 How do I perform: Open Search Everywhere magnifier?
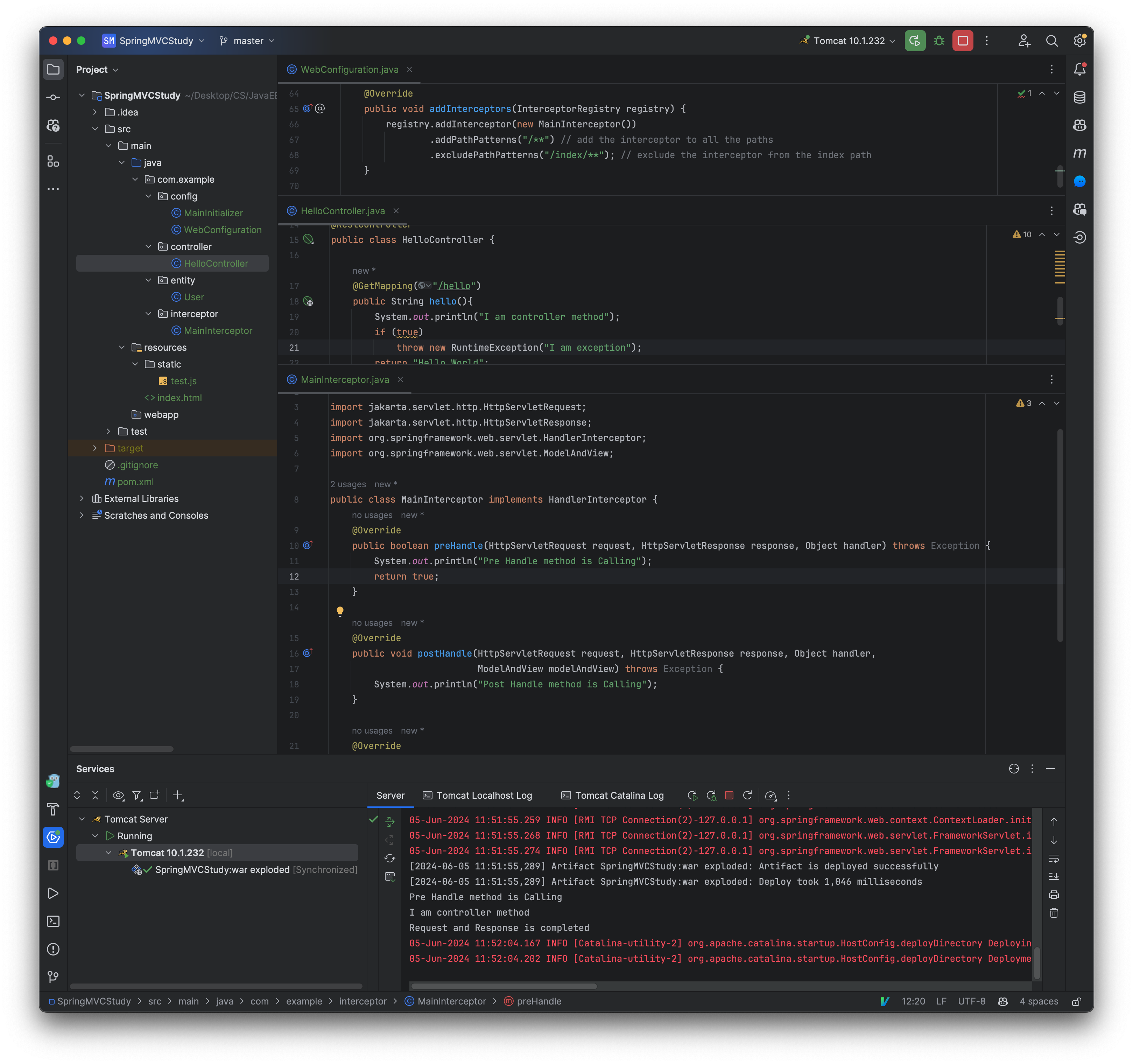tap(1052, 41)
